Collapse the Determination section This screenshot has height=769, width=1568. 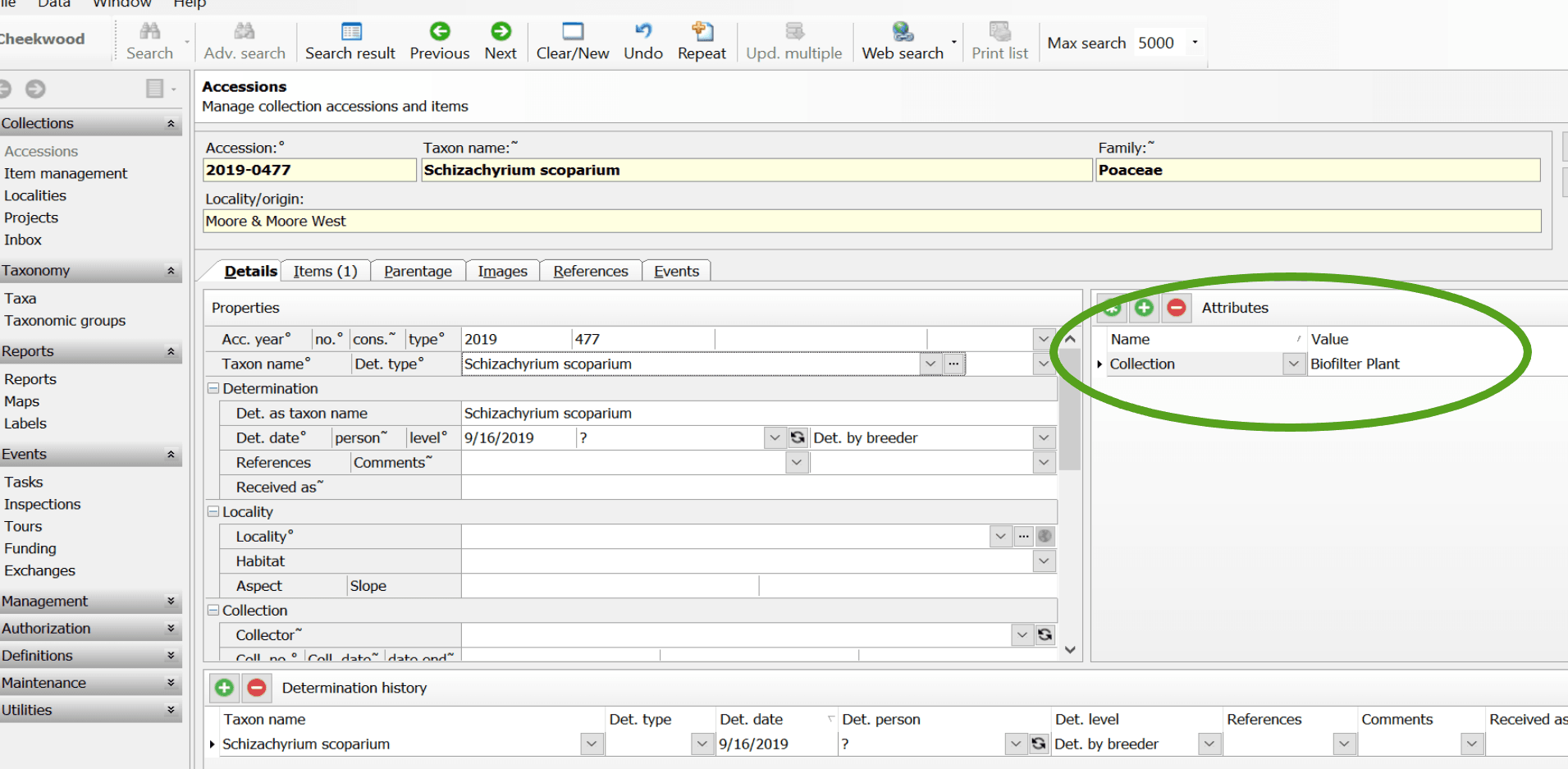click(213, 388)
